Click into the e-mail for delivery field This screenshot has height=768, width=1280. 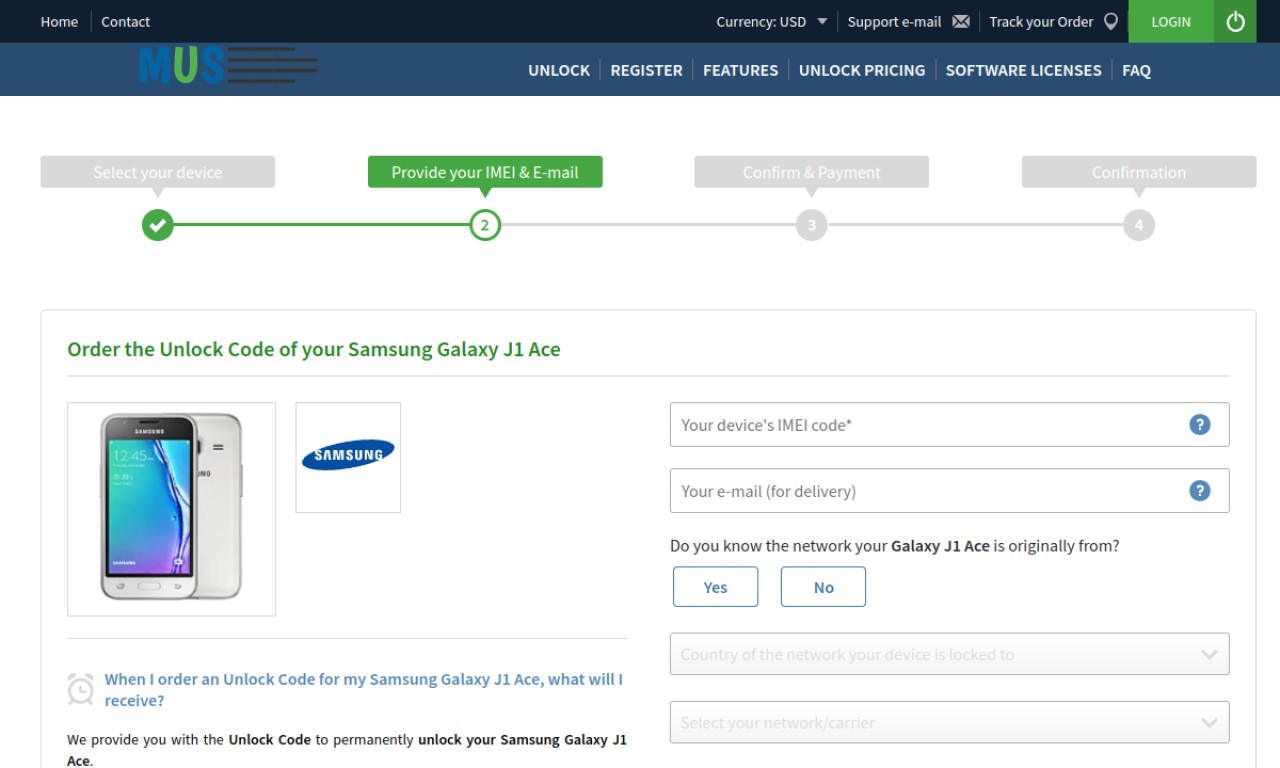(949, 490)
